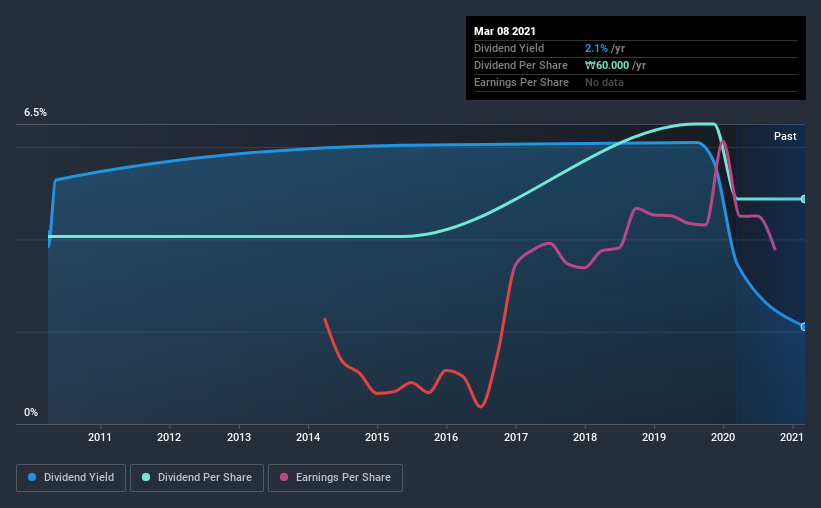Click the 2011 x-axis label
The width and height of the screenshot is (821, 508).
pos(99,437)
